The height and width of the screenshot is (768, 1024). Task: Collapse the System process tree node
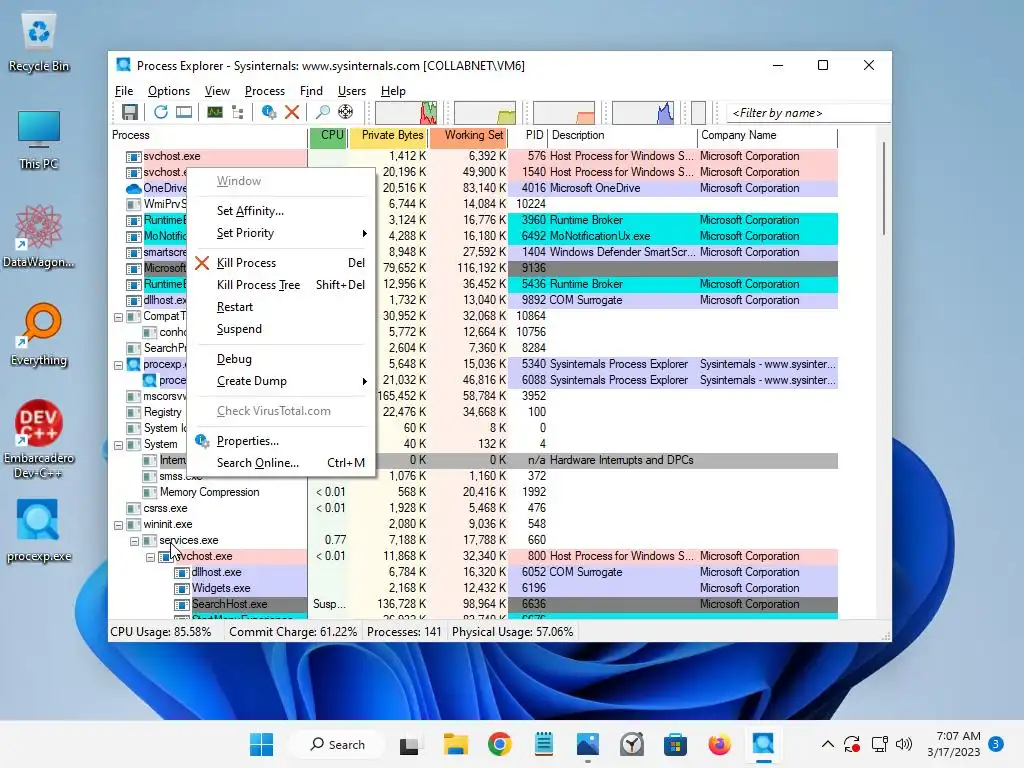(x=118, y=445)
